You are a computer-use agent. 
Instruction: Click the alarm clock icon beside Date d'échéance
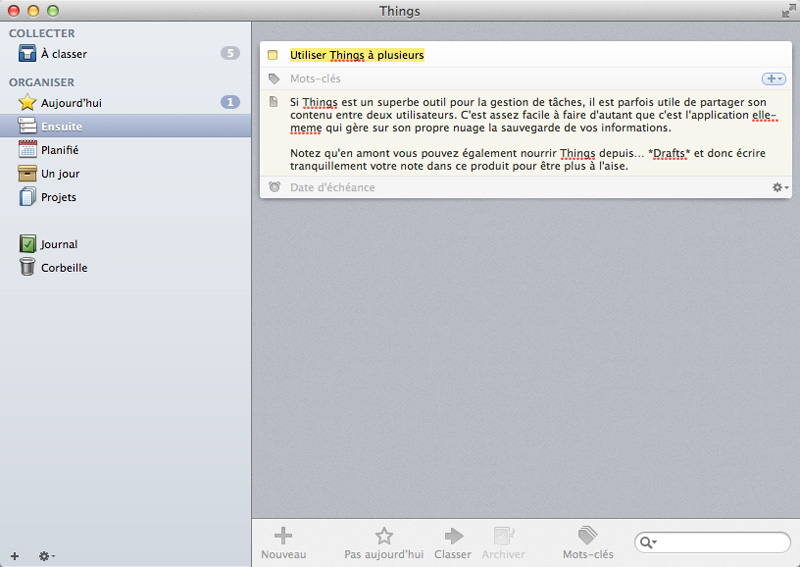[274, 187]
